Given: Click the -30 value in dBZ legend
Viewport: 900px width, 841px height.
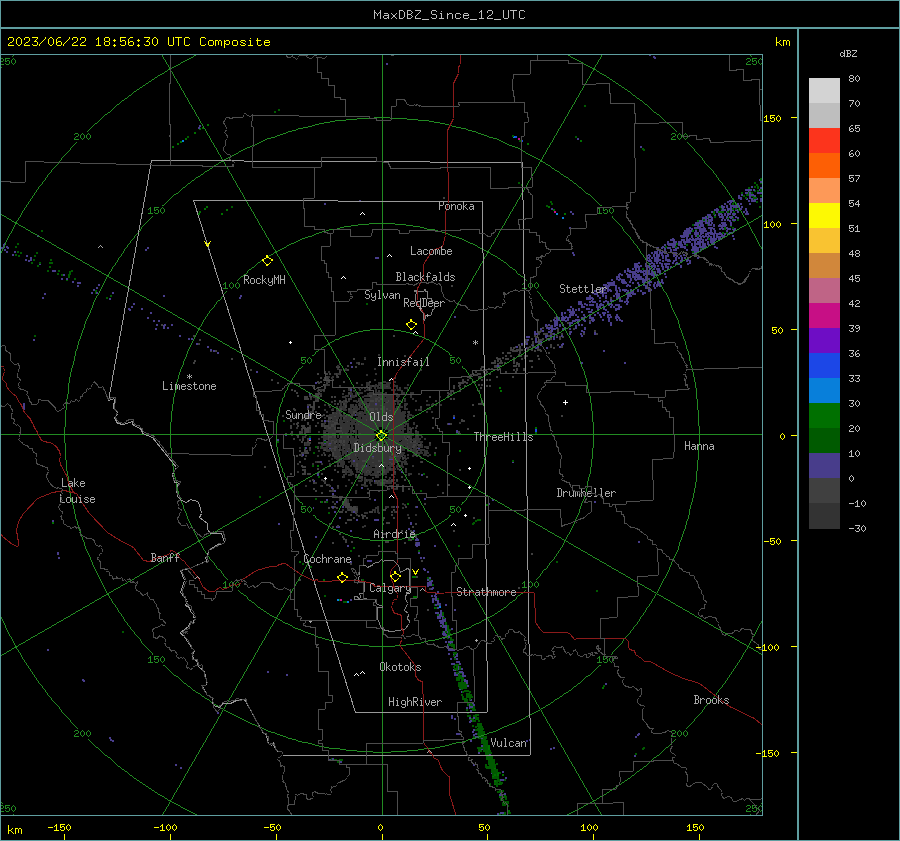Looking at the screenshot, I should (x=857, y=528).
